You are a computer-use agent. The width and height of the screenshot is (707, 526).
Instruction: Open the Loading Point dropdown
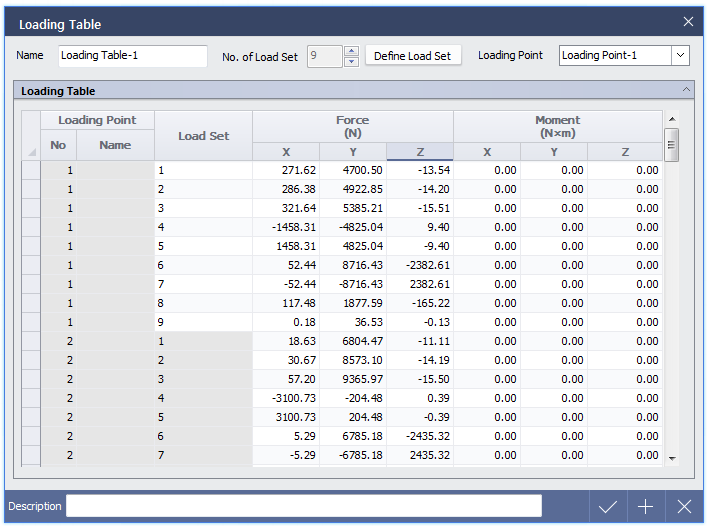pos(681,56)
